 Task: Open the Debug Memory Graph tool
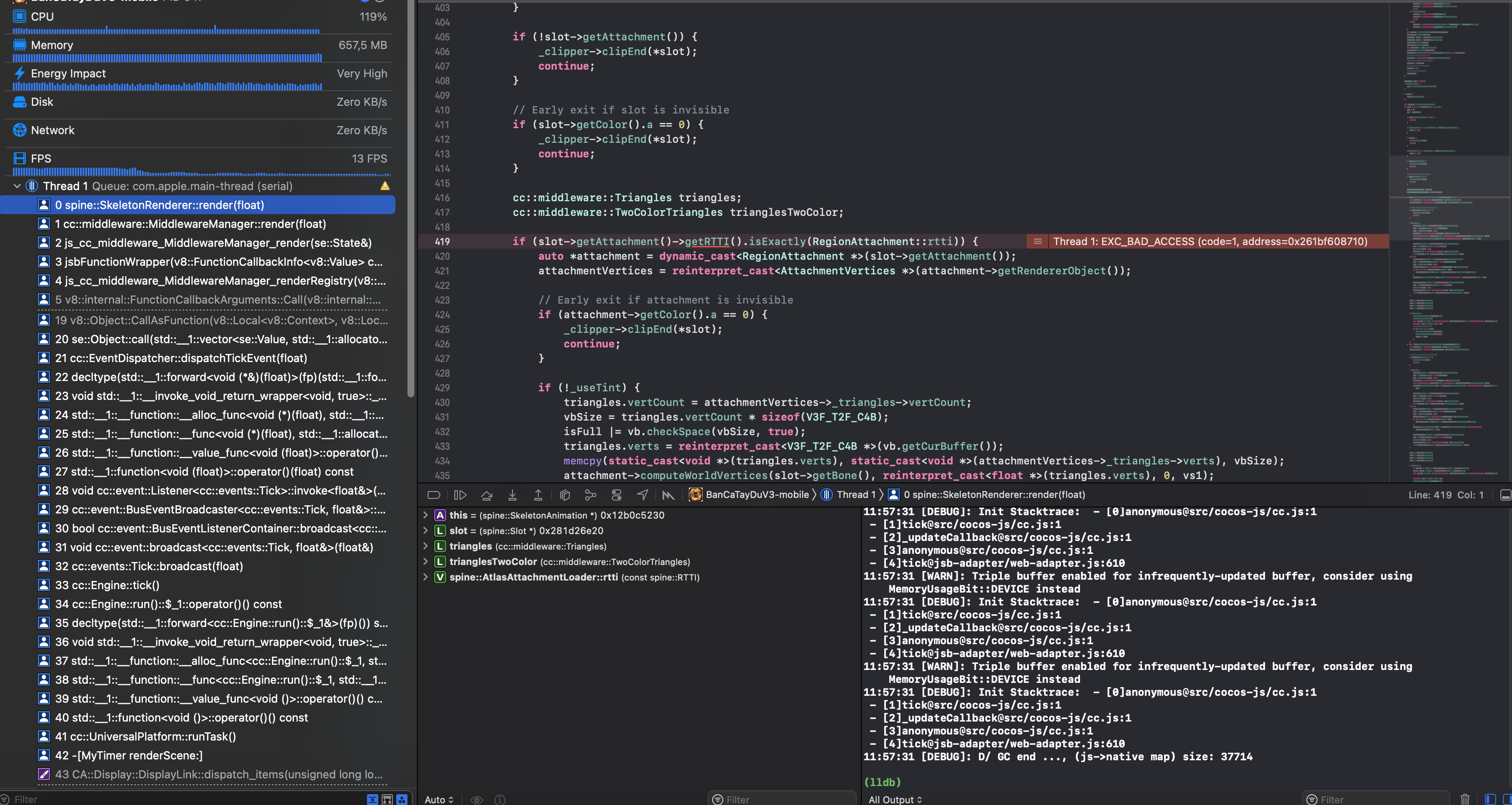(590, 495)
